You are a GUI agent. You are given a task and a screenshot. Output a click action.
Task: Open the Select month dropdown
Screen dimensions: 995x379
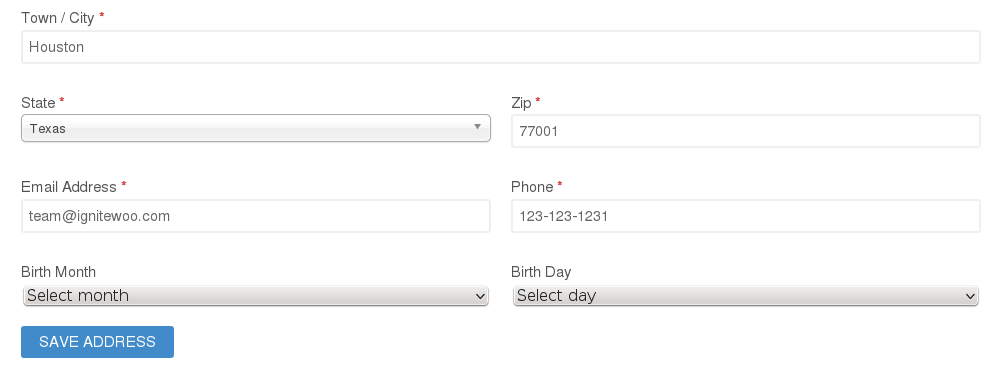tap(256, 296)
